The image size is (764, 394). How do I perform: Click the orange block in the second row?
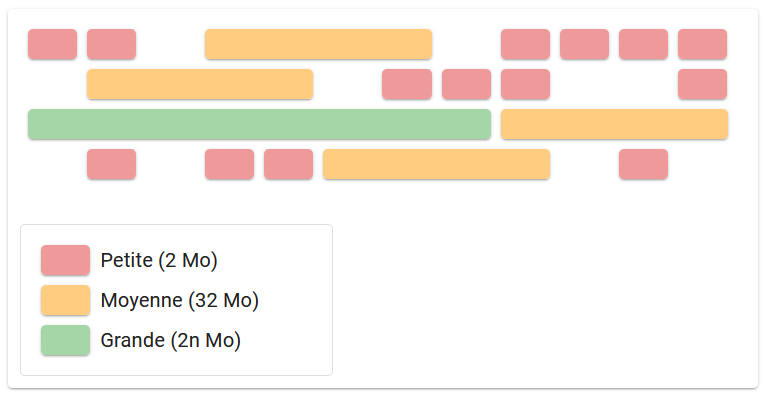tap(200, 84)
